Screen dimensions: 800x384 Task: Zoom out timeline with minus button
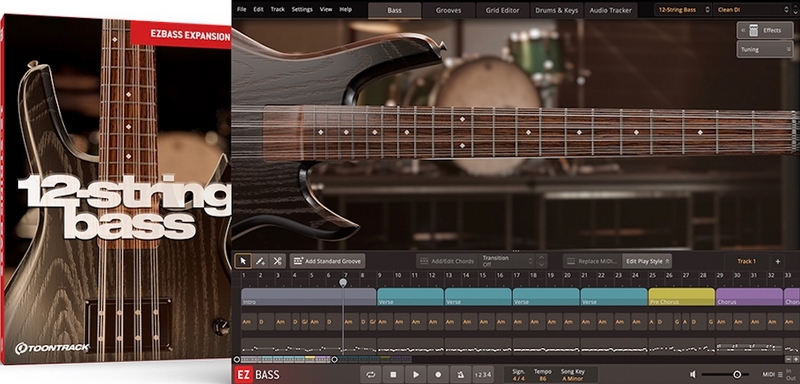788,360
